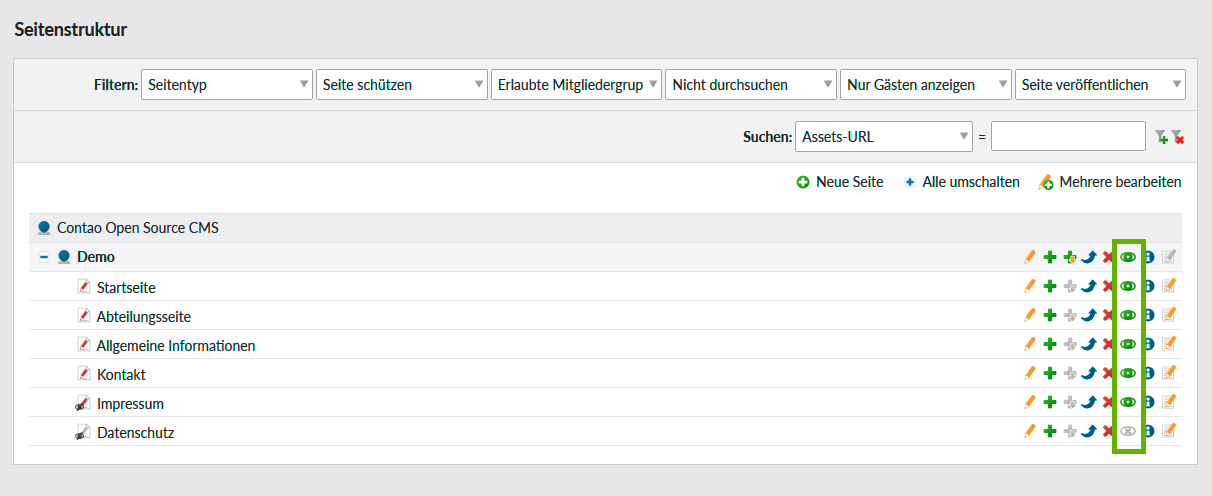This screenshot has width=1212, height=496.
Task: Apply filter using the funnel plus icon
Action: point(1160,137)
